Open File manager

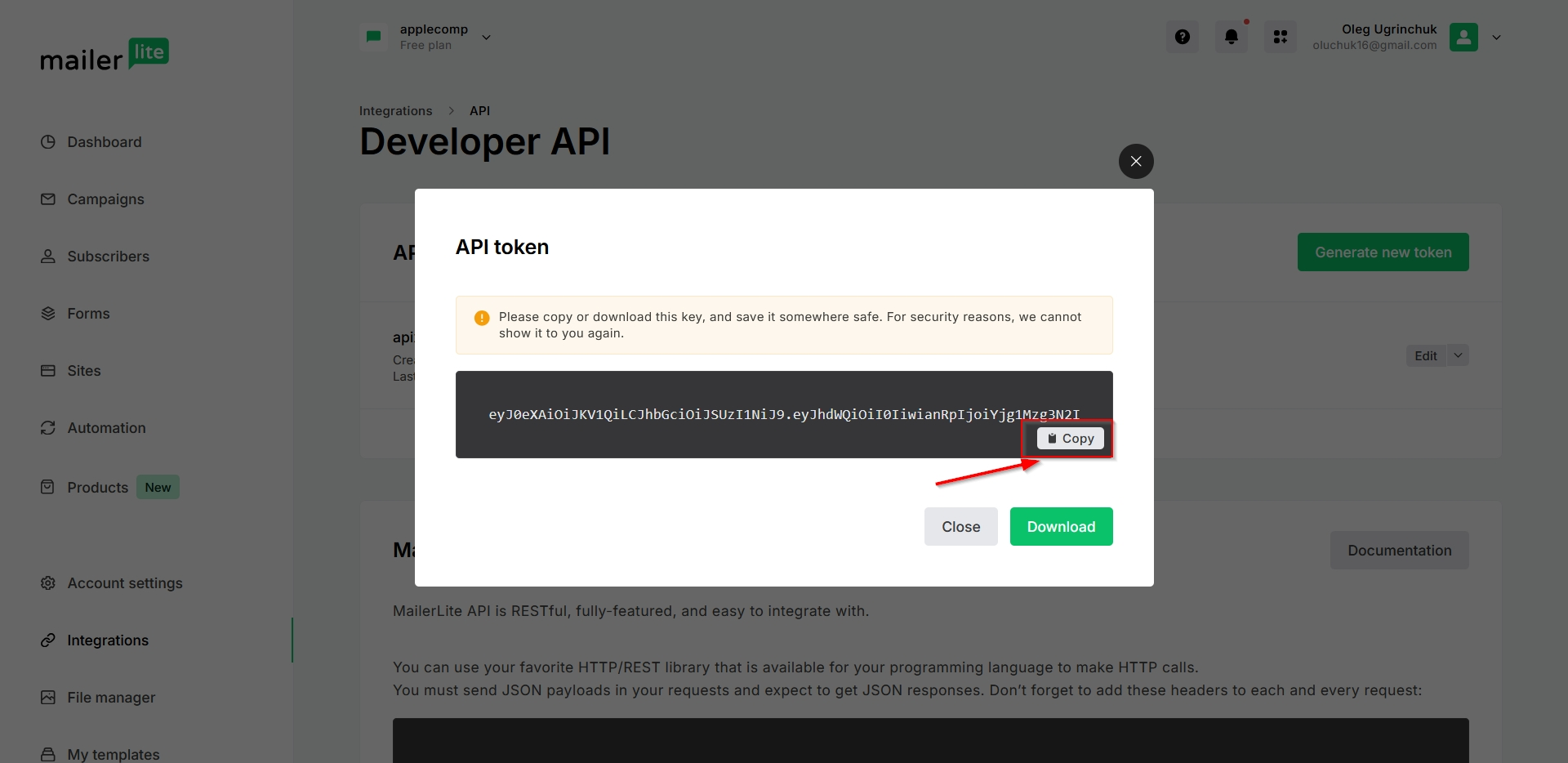(x=111, y=698)
